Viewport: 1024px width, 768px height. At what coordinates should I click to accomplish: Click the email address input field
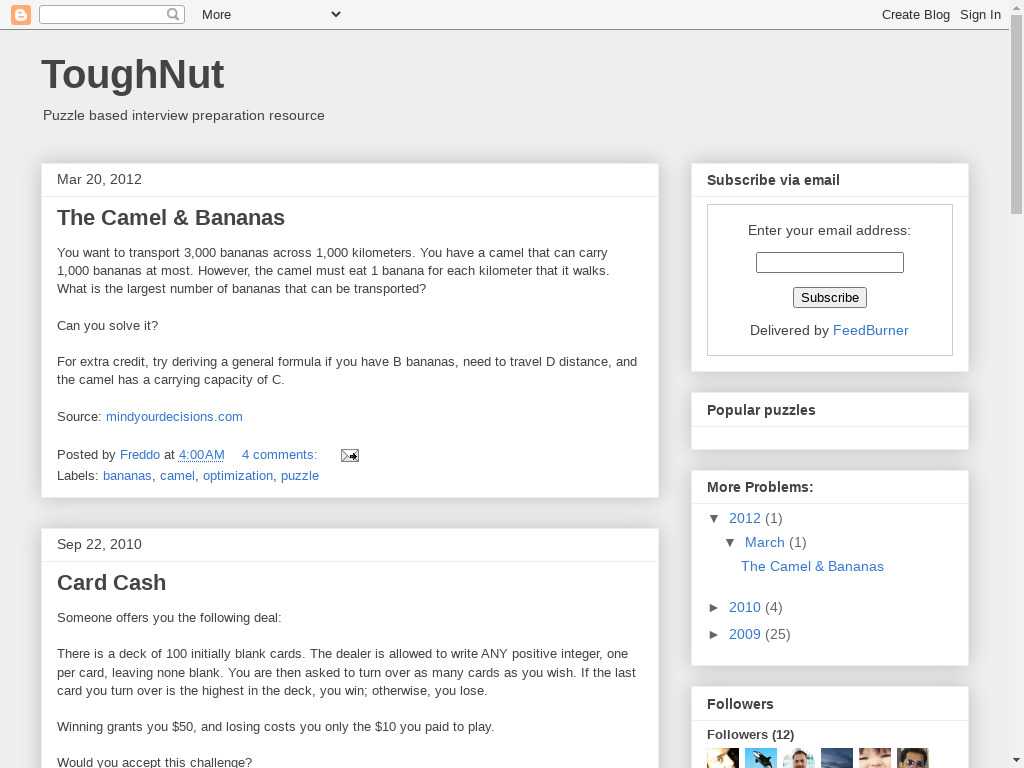tap(829, 262)
